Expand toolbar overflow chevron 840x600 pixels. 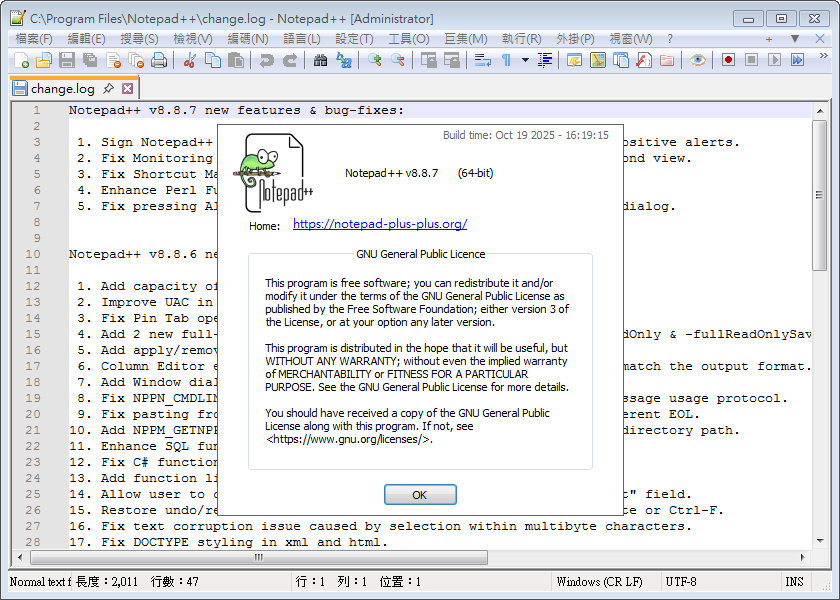pyautogui.click(x=823, y=55)
